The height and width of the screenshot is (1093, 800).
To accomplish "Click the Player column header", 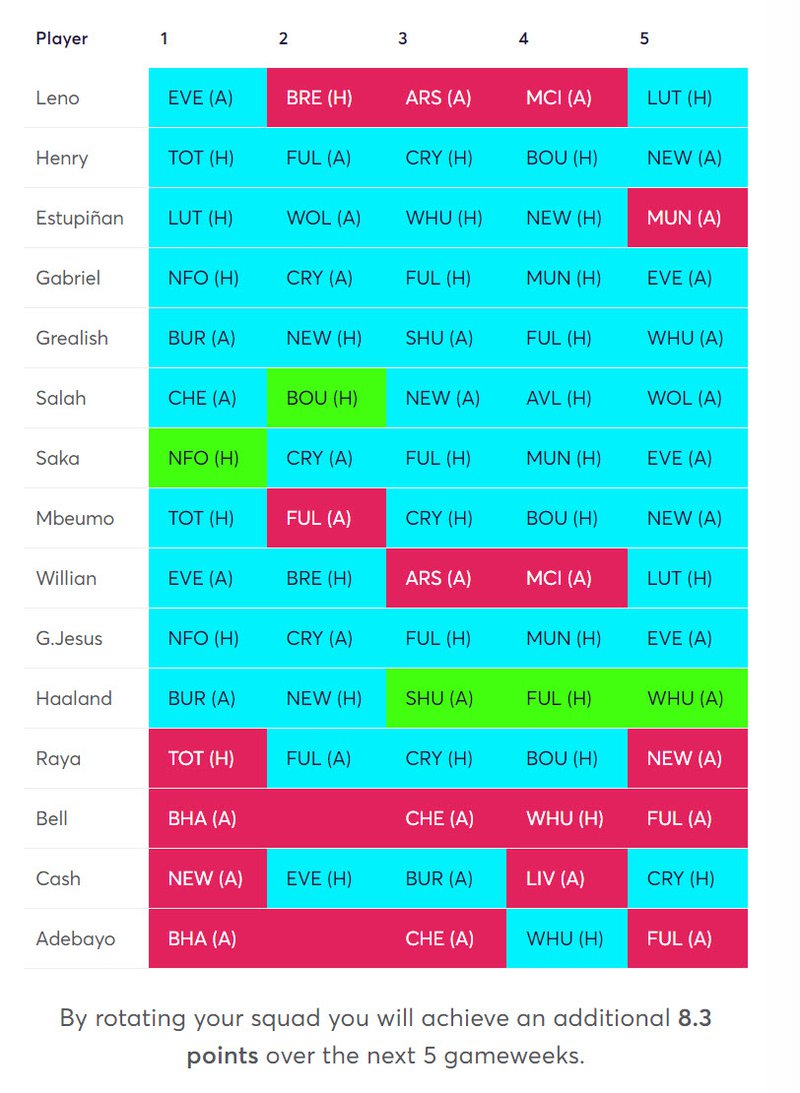I will click(62, 38).
